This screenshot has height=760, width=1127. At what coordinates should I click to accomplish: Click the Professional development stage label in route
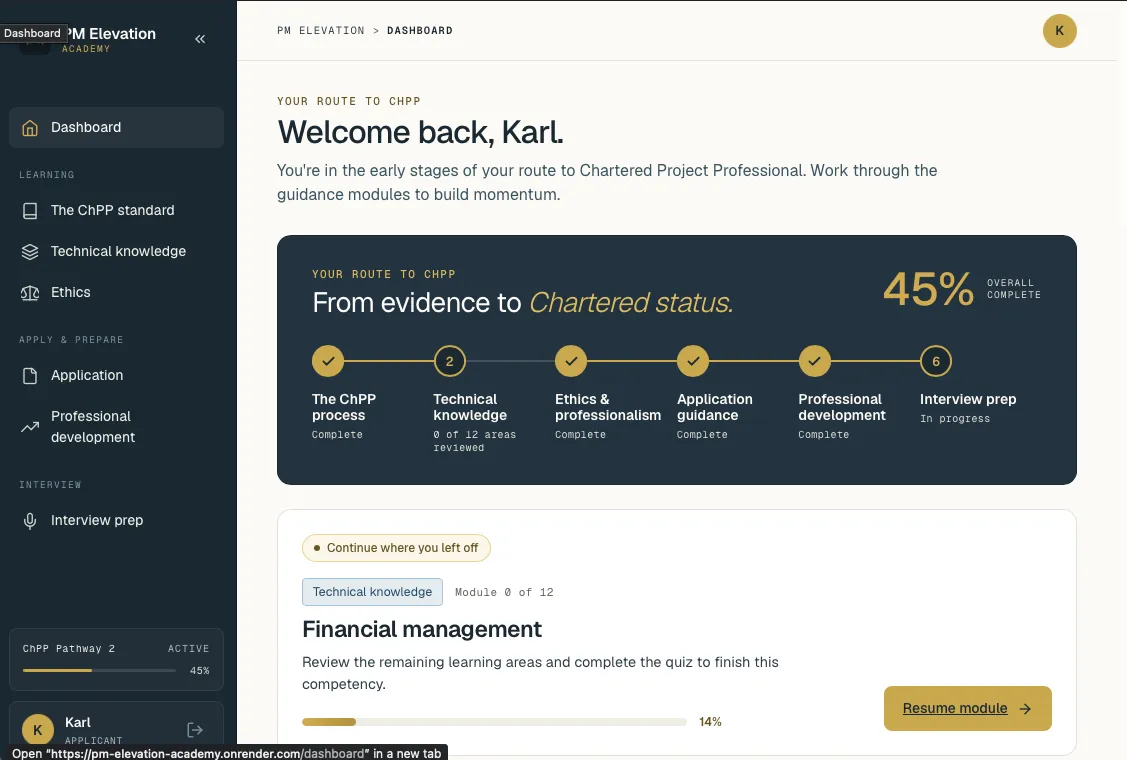point(842,407)
